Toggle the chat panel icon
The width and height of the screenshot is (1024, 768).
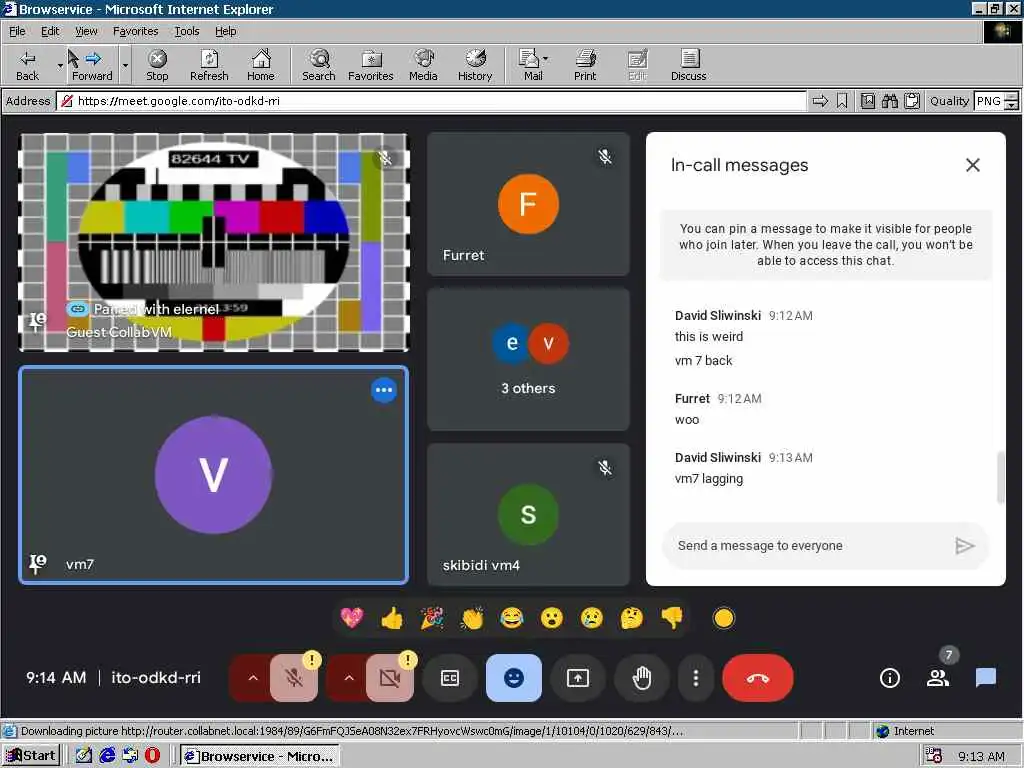(x=985, y=679)
